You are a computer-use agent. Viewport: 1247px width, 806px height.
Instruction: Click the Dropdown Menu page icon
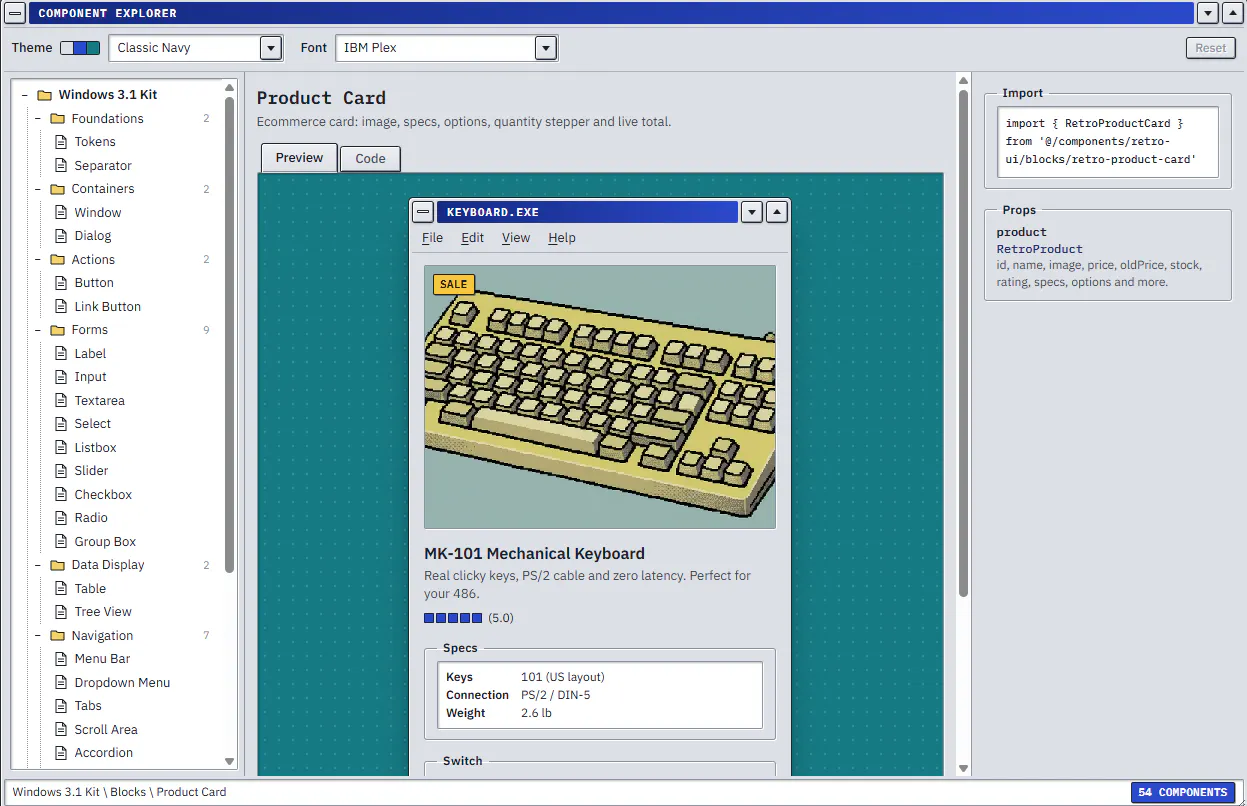click(x=60, y=683)
